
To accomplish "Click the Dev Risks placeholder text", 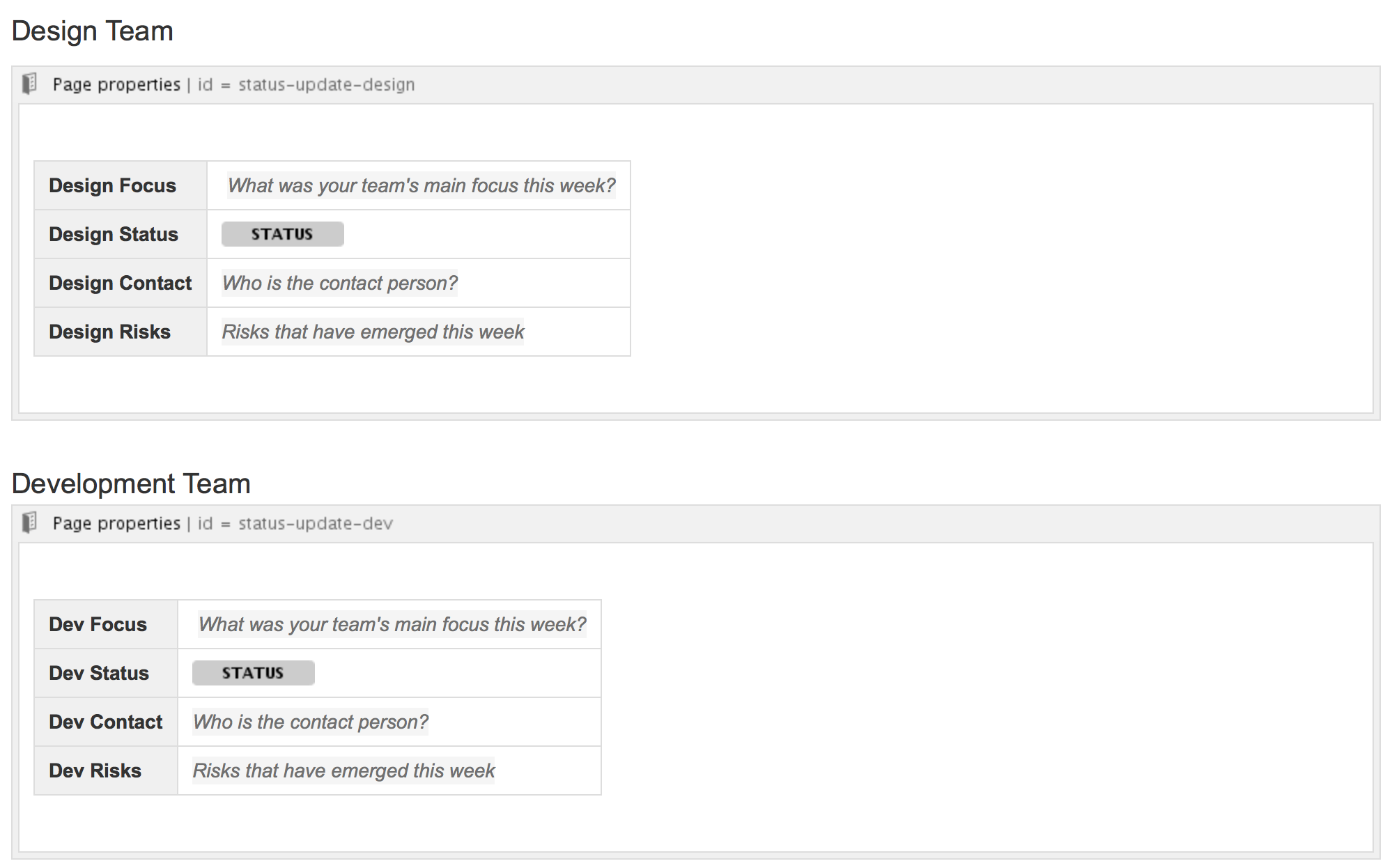I will click(x=343, y=770).
